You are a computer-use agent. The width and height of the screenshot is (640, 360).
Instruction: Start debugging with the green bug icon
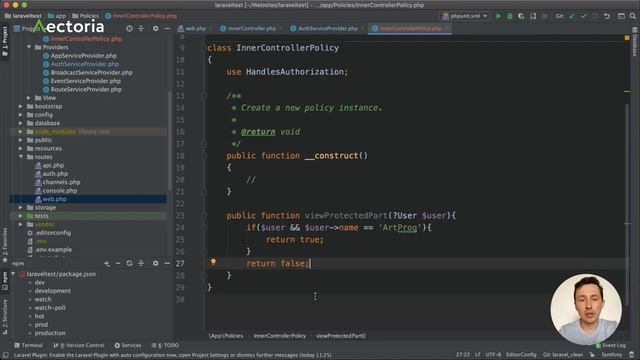509,16
